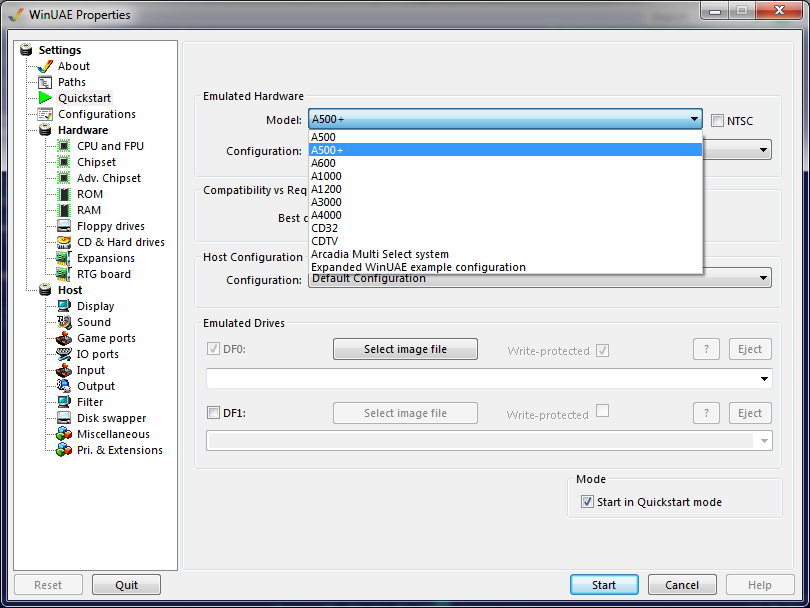Choose A600 from the model list
This screenshot has height=608, width=810.
pyautogui.click(x=505, y=163)
